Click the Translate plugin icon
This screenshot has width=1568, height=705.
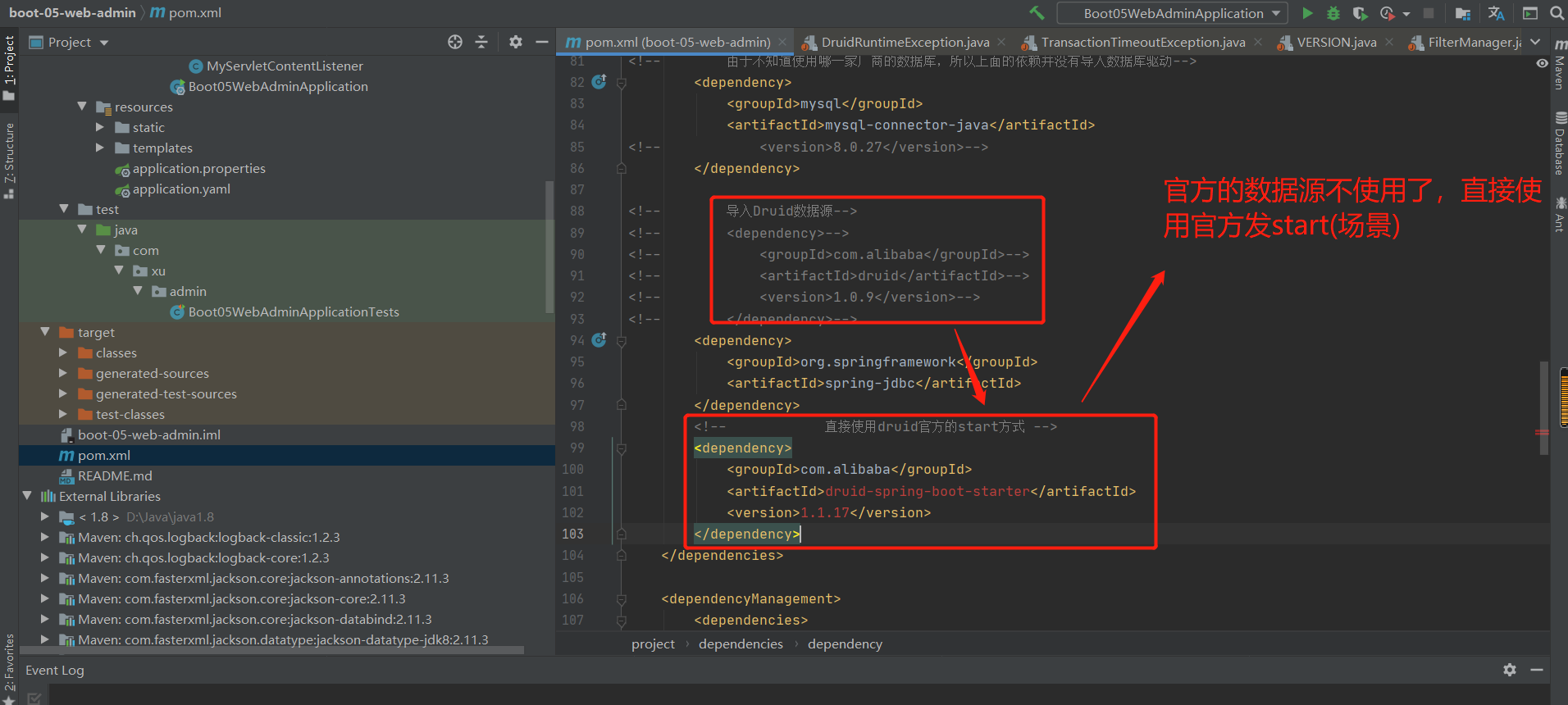[1497, 13]
